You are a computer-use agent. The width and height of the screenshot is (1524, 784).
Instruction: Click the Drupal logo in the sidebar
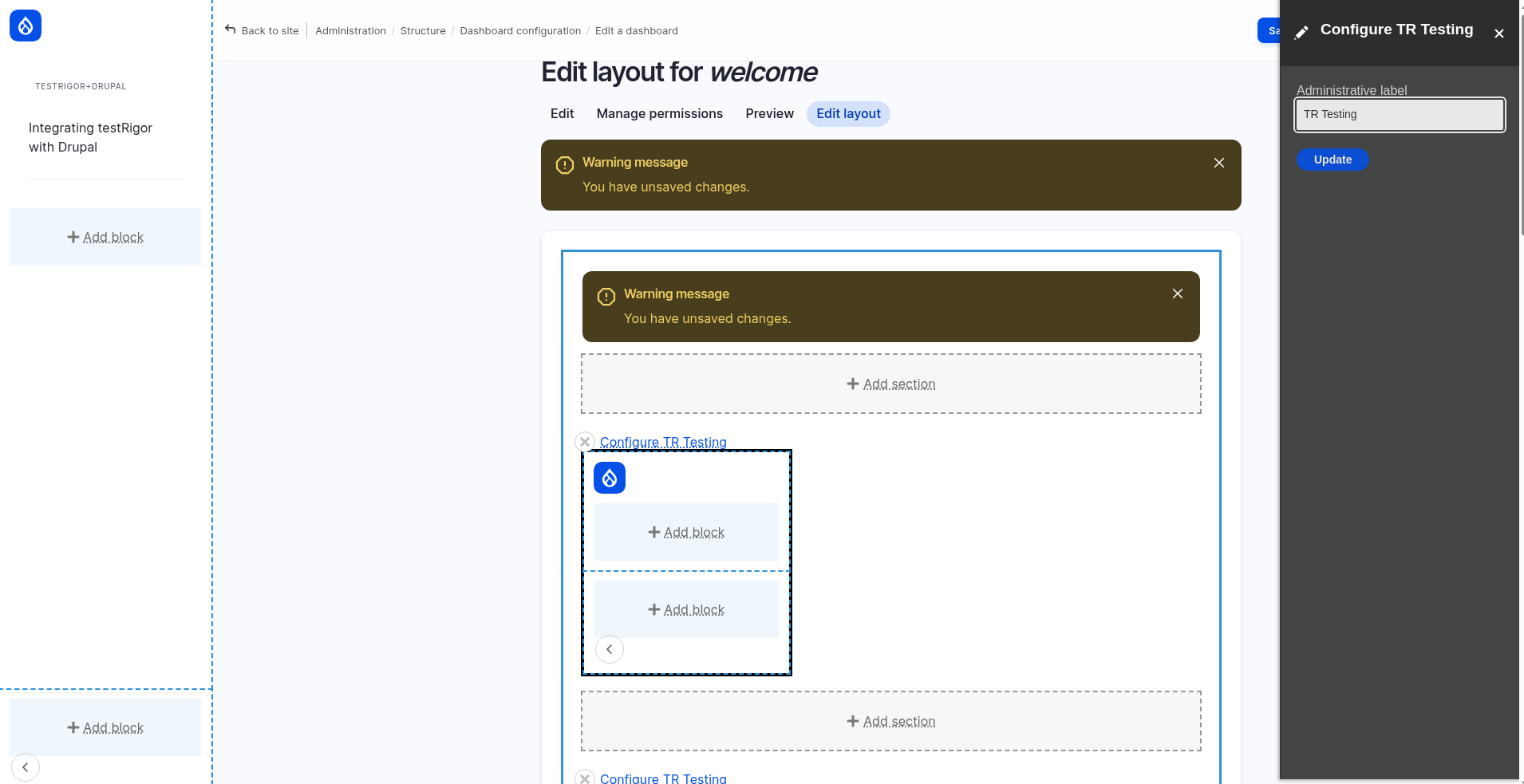point(26,26)
